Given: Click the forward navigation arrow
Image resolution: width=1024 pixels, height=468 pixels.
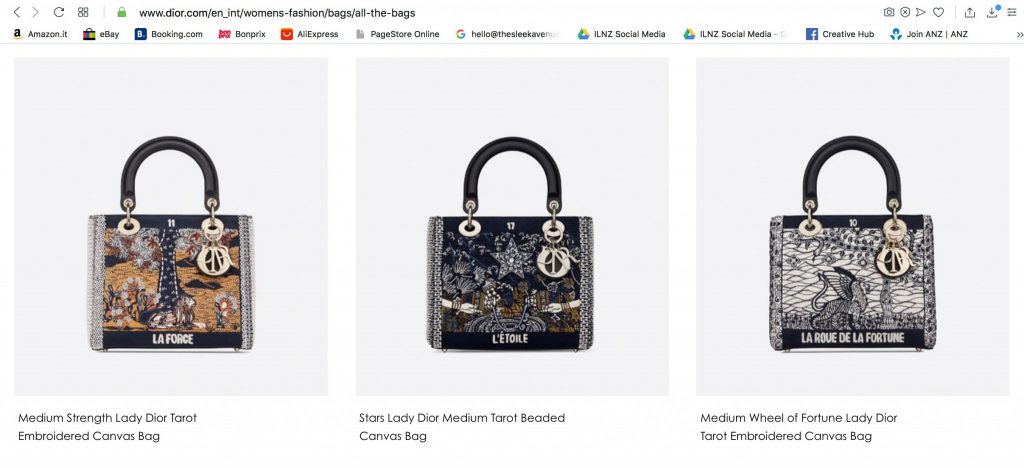Looking at the screenshot, I should click(36, 13).
